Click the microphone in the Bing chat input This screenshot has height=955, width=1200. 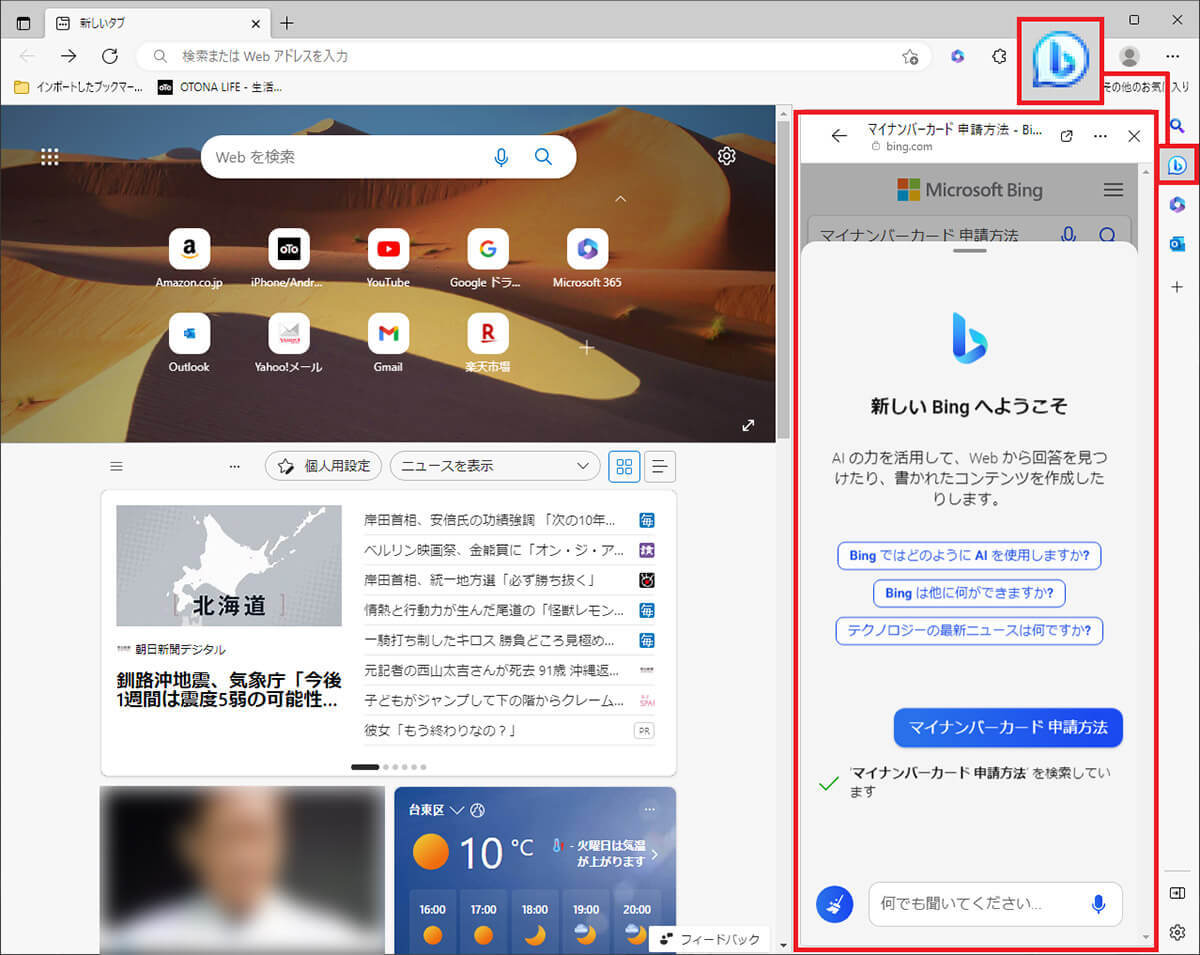1098,904
